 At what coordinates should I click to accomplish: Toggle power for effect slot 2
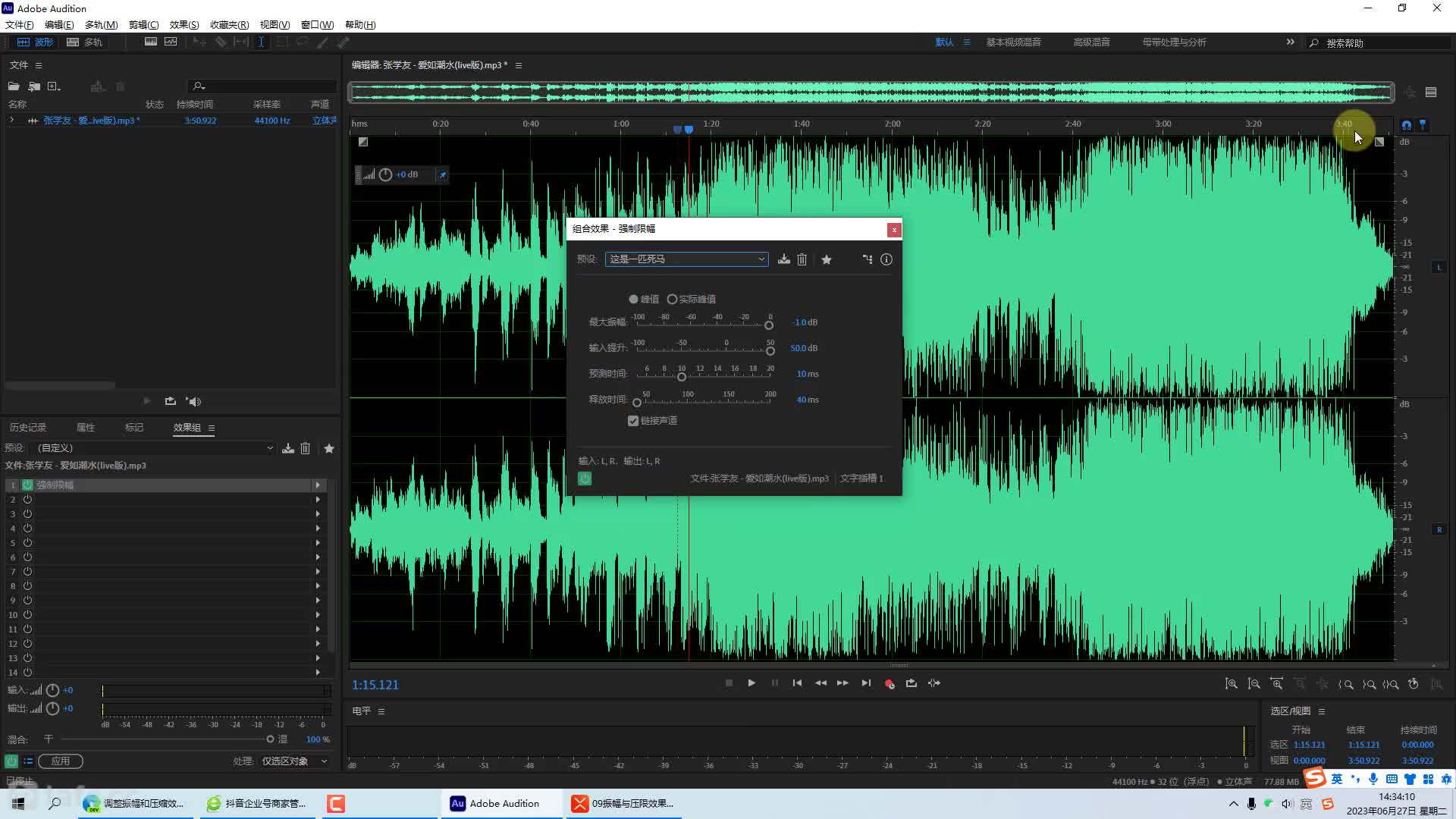click(x=27, y=500)
